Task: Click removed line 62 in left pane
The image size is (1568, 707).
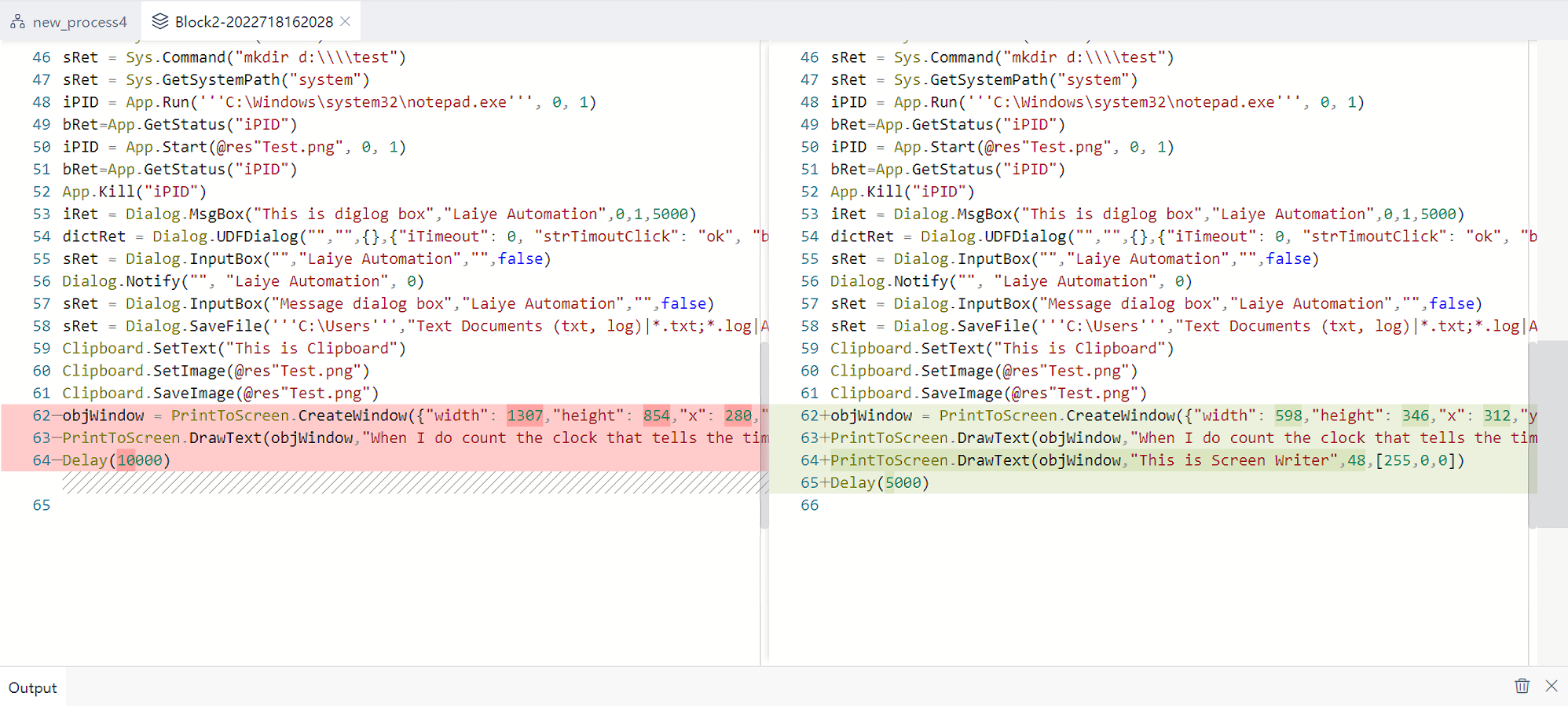Action: (385, 416)
